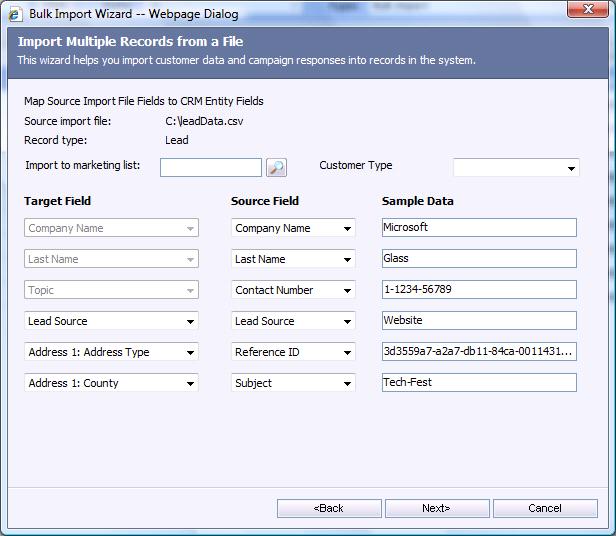Click the Website sample data field
Viewport: 616px width, 536px height.
point(479,320)
